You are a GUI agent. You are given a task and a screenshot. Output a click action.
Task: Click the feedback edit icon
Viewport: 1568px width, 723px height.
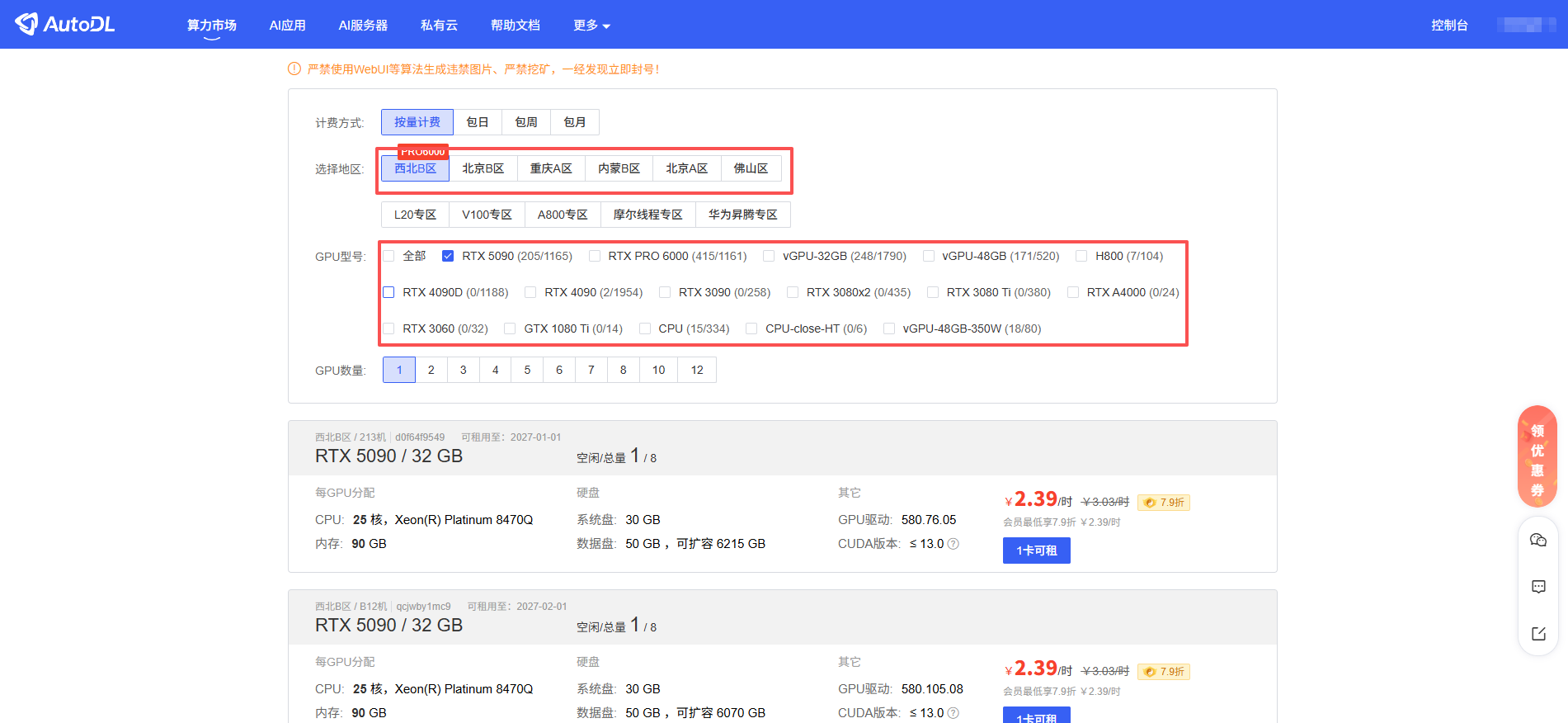click(1538, 634)
